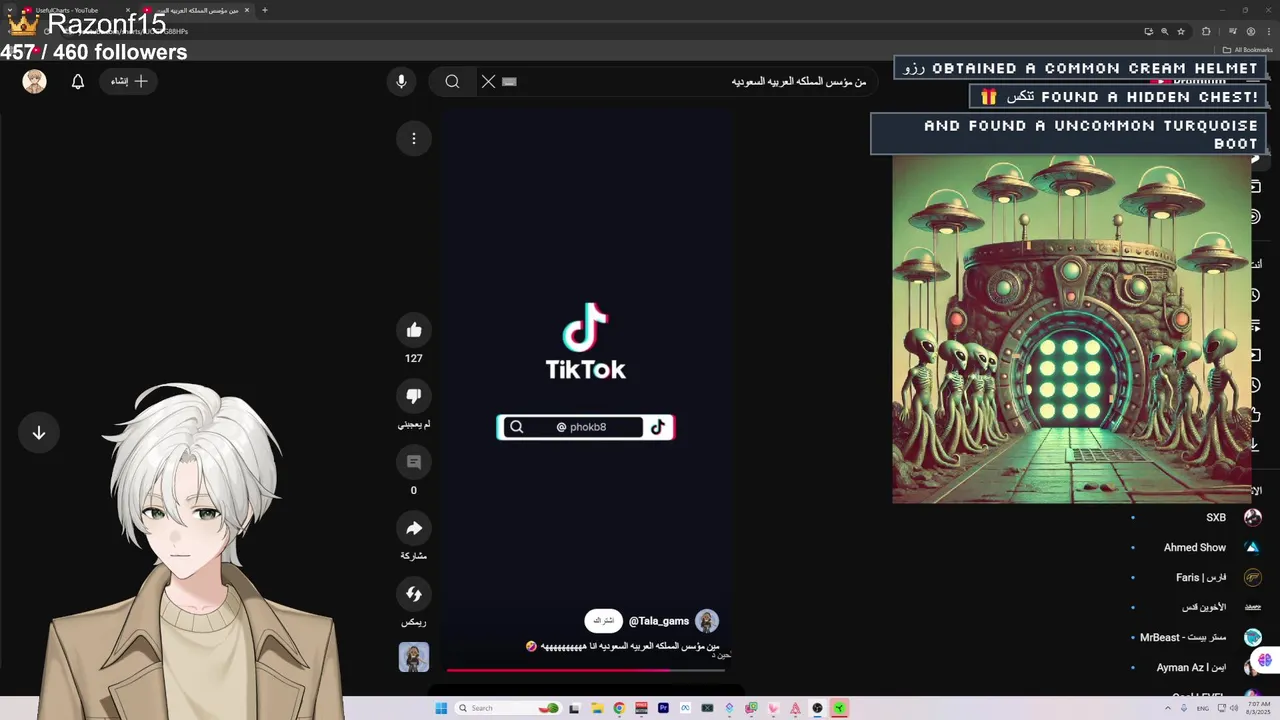This screenshot has width=1280, height=720.
Task: Open the on-screen keyboard icon in the search box
Action: [x=509, y=81]
